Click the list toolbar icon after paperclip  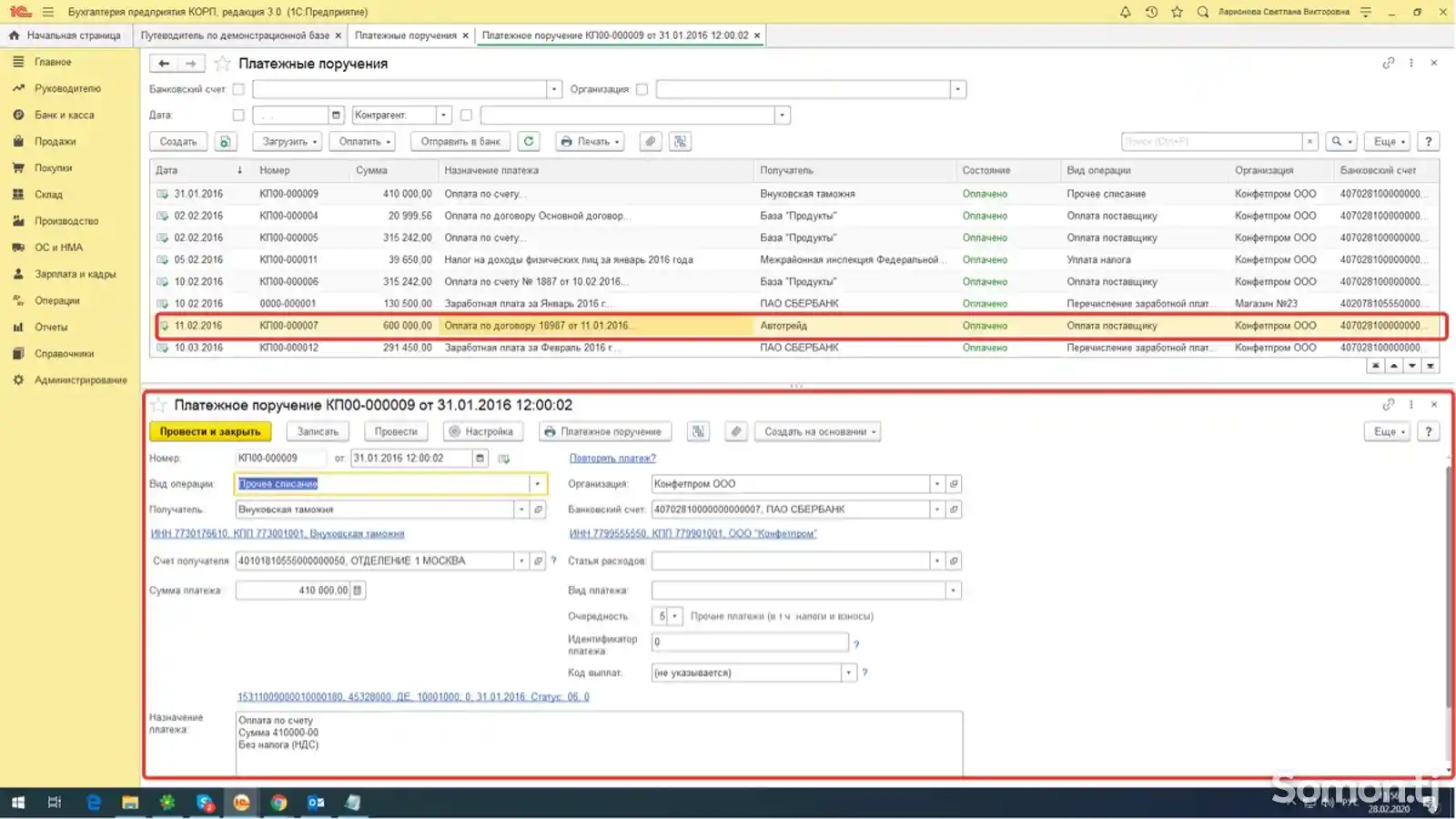(680, 141)
